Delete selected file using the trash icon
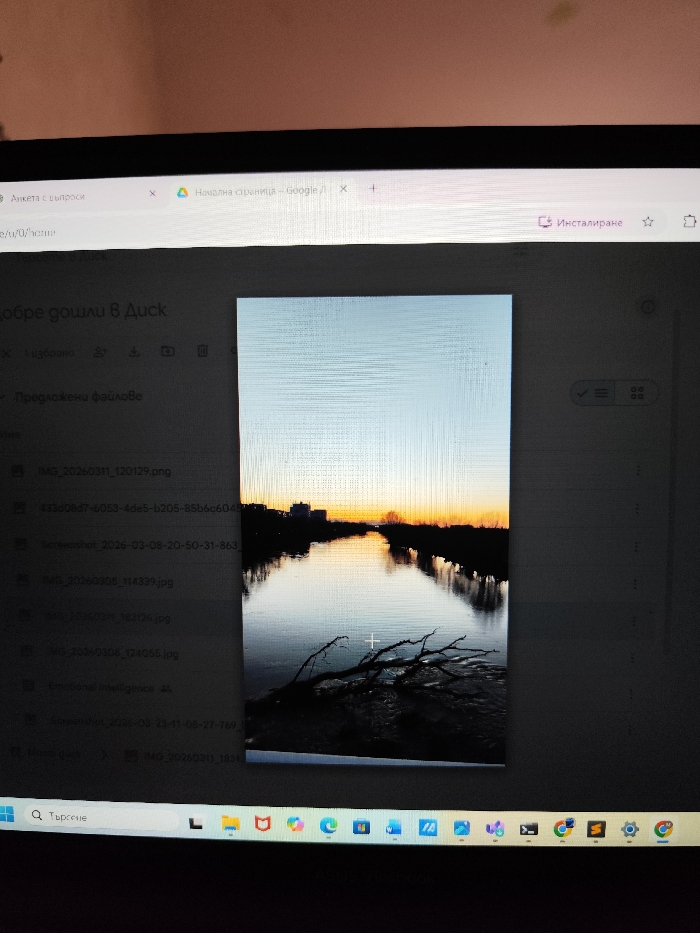 tap(202, 350)
